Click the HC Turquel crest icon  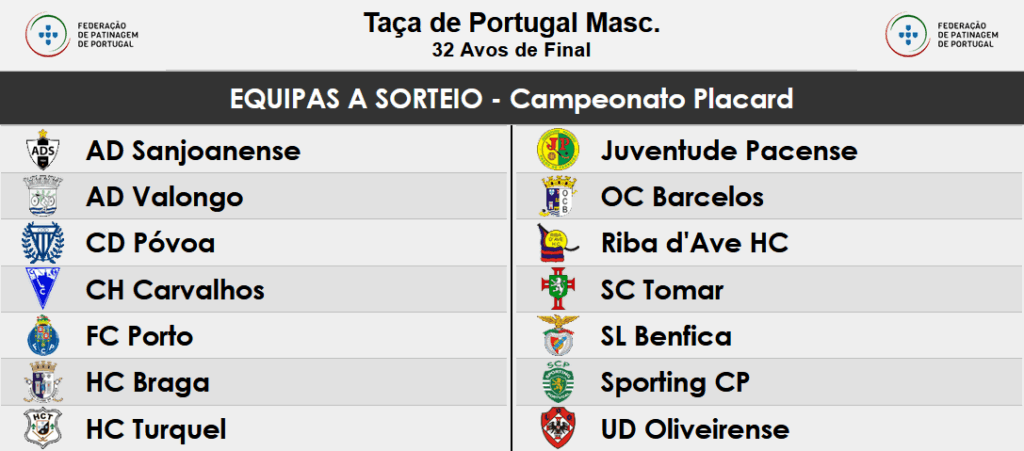(43, 429)
